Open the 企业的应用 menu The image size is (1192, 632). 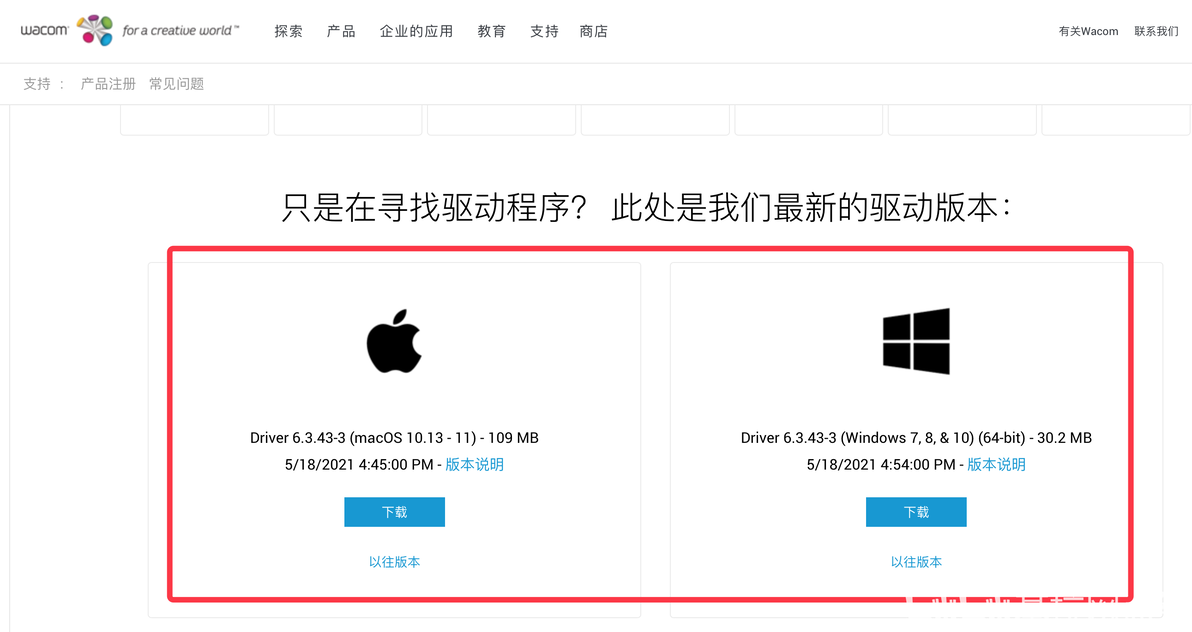(x=417, y=31)
